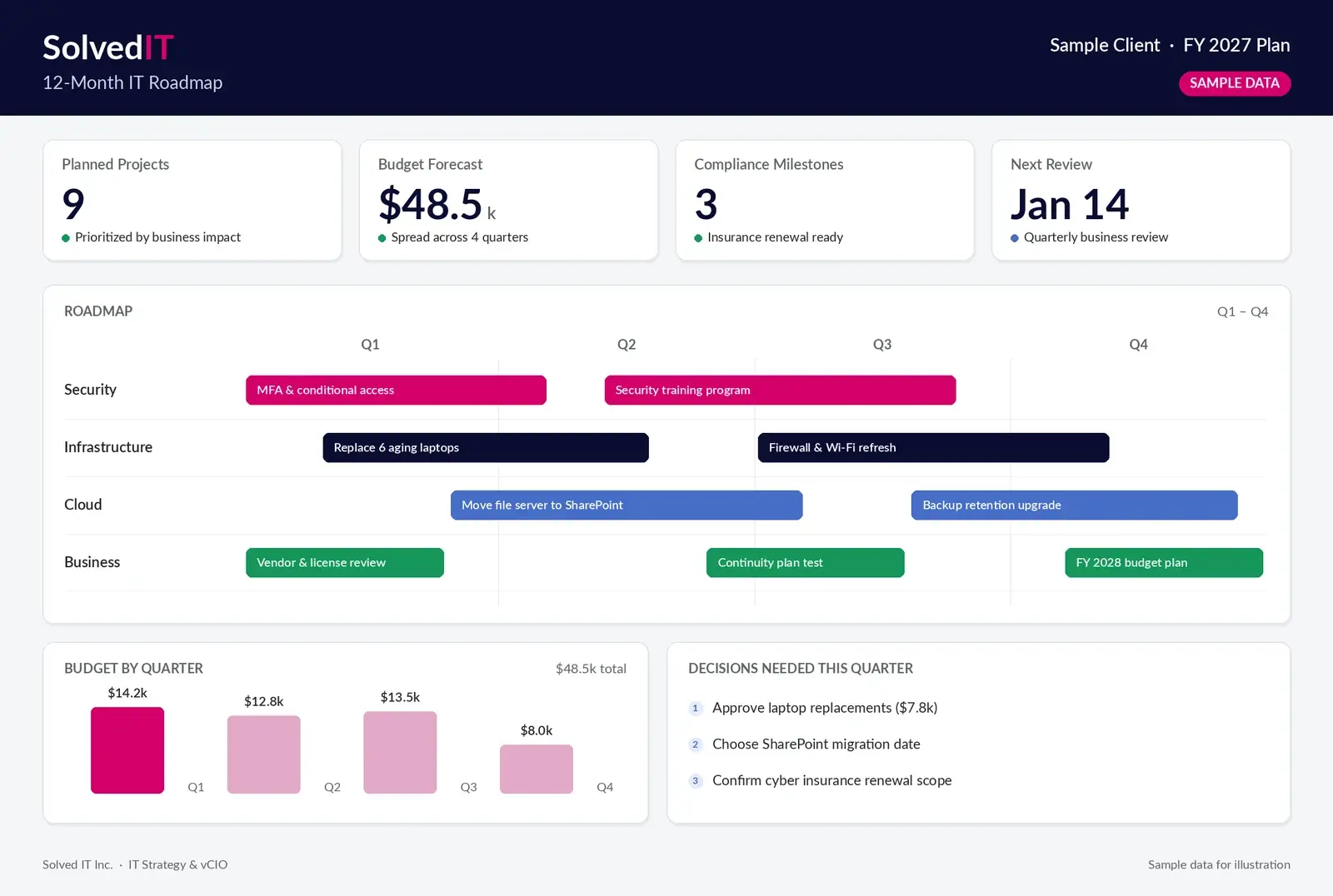Select the Q3 column header in the roadmap
This screenshot has height=896, width=1333.
(x=882, y=345)
